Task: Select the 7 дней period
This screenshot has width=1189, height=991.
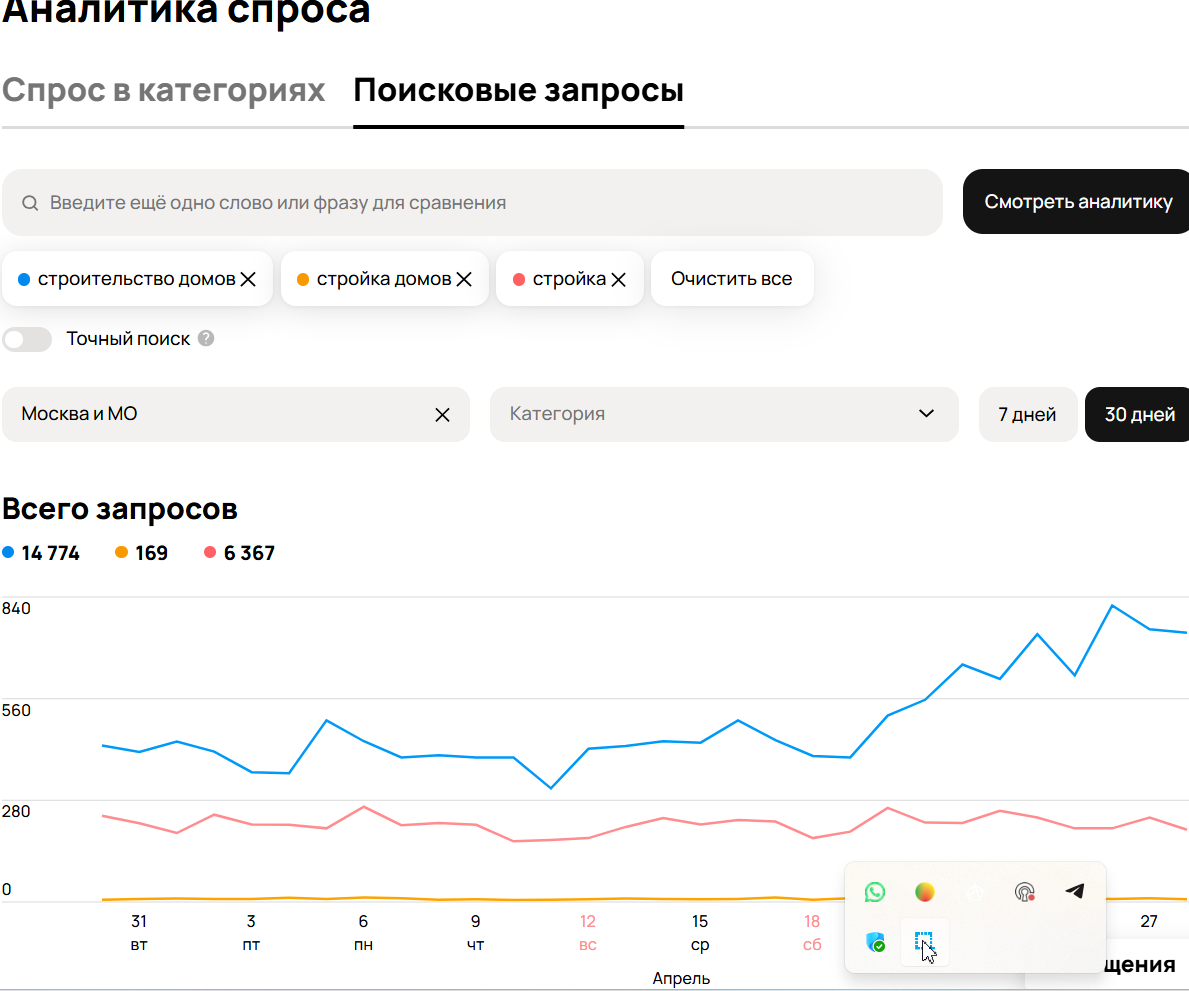Action: 1027,414
